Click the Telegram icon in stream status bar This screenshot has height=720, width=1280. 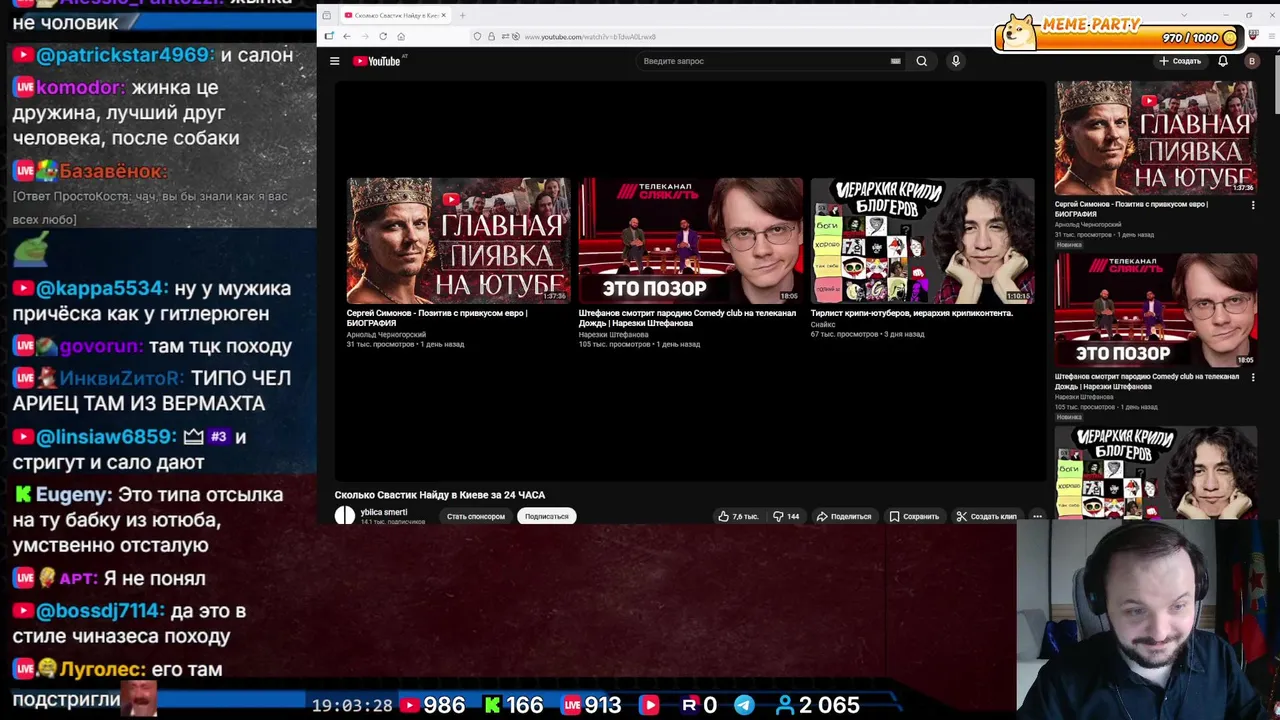(x=744, y=705)
